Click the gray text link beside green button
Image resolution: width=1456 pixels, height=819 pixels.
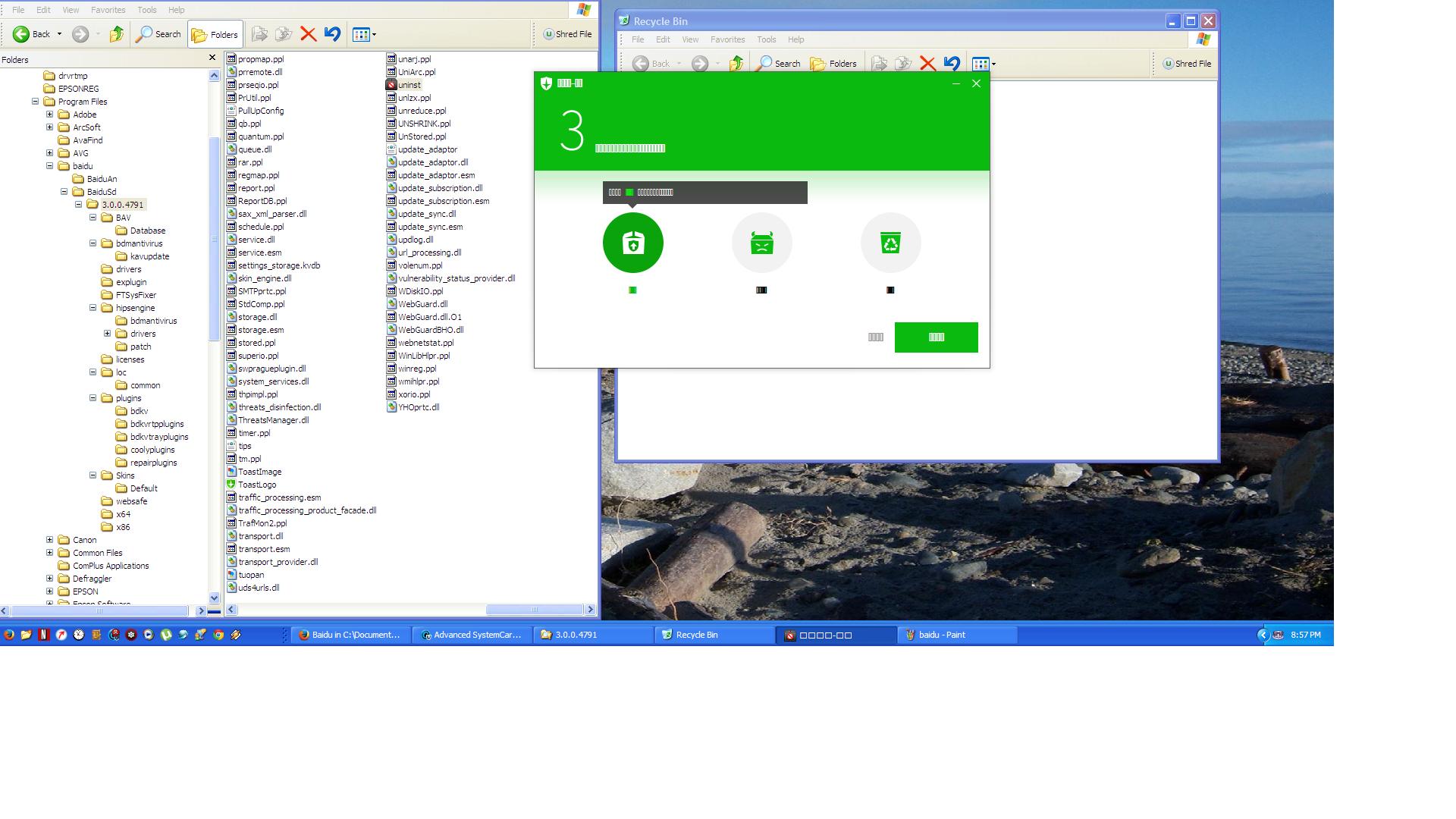(875, 337)
